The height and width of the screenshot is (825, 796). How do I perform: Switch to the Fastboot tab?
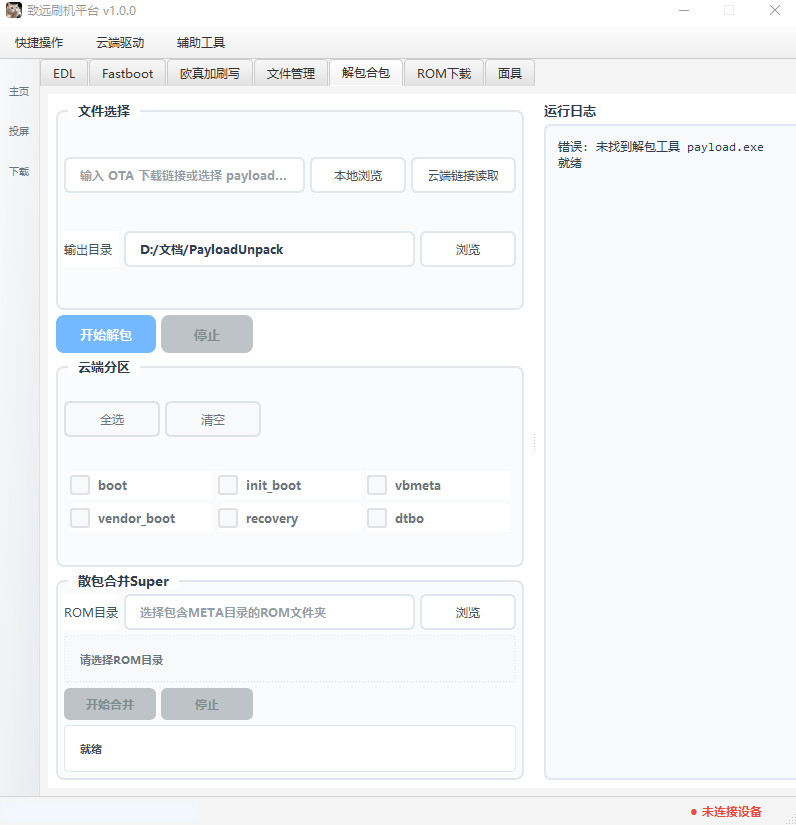click(x=127, y=73)
